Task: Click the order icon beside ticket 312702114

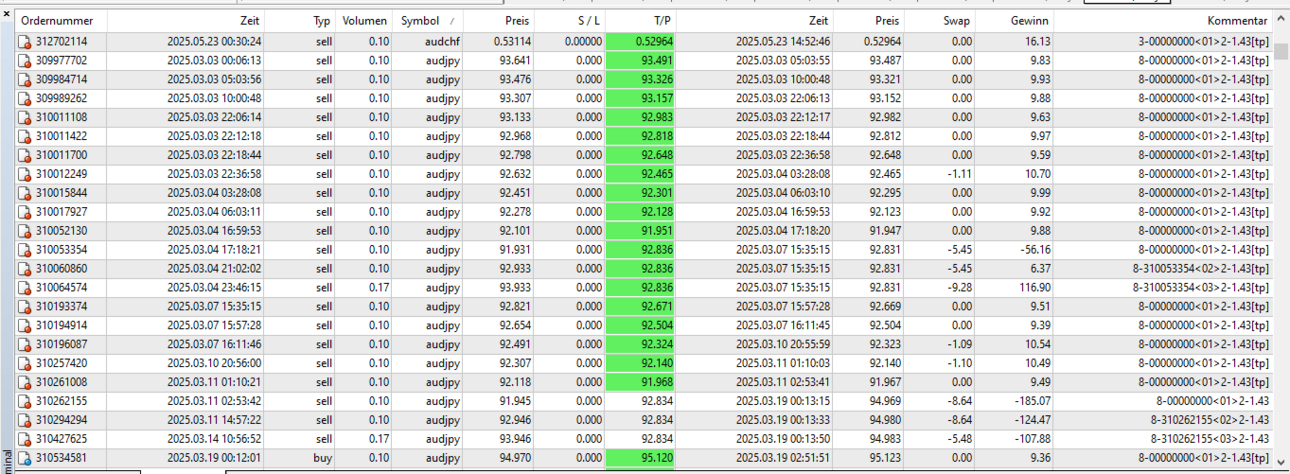Action: point(25,42)
